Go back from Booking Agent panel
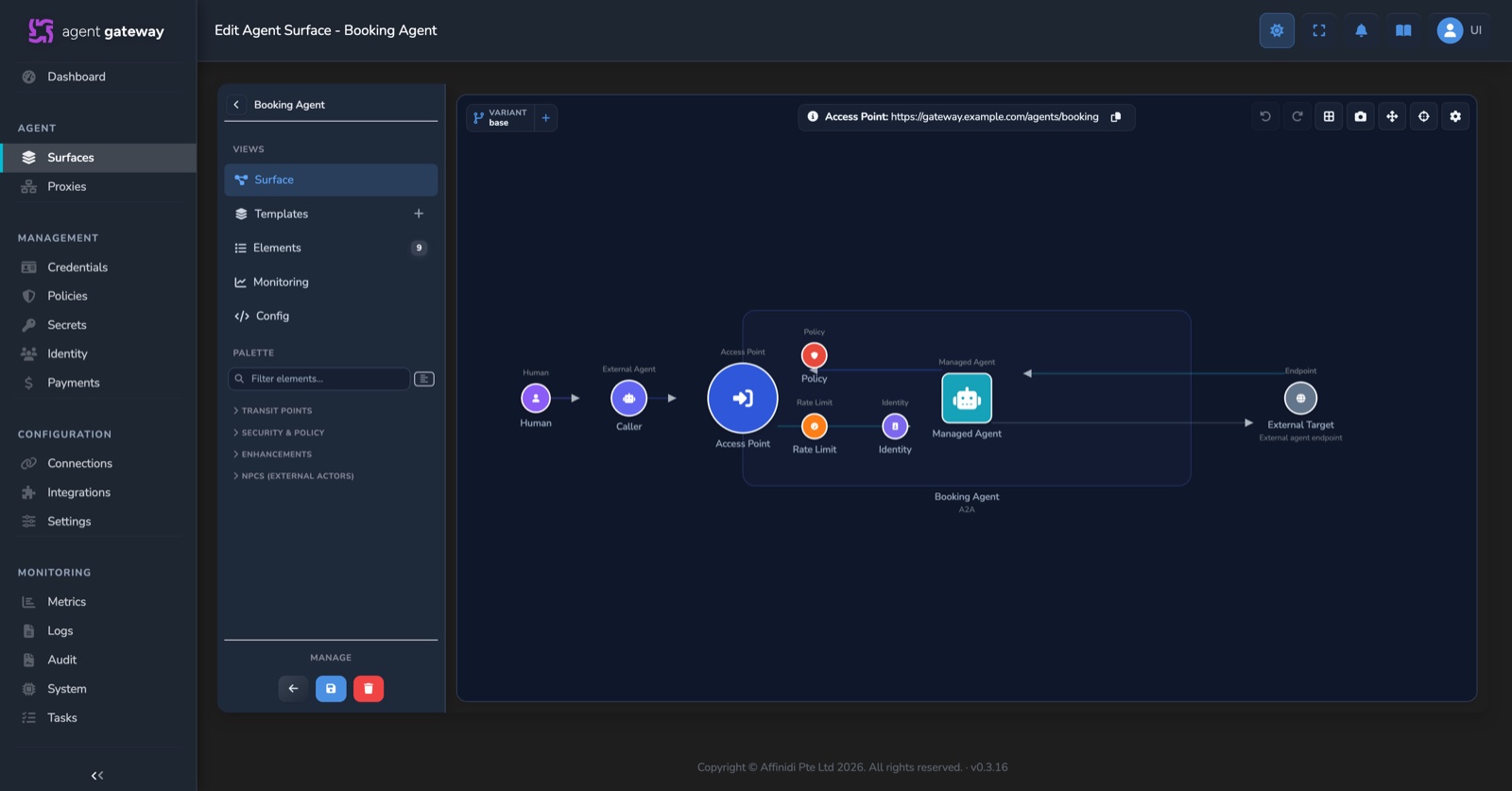This screenshot has height=791, width=1512. click(x=236, y=105)
